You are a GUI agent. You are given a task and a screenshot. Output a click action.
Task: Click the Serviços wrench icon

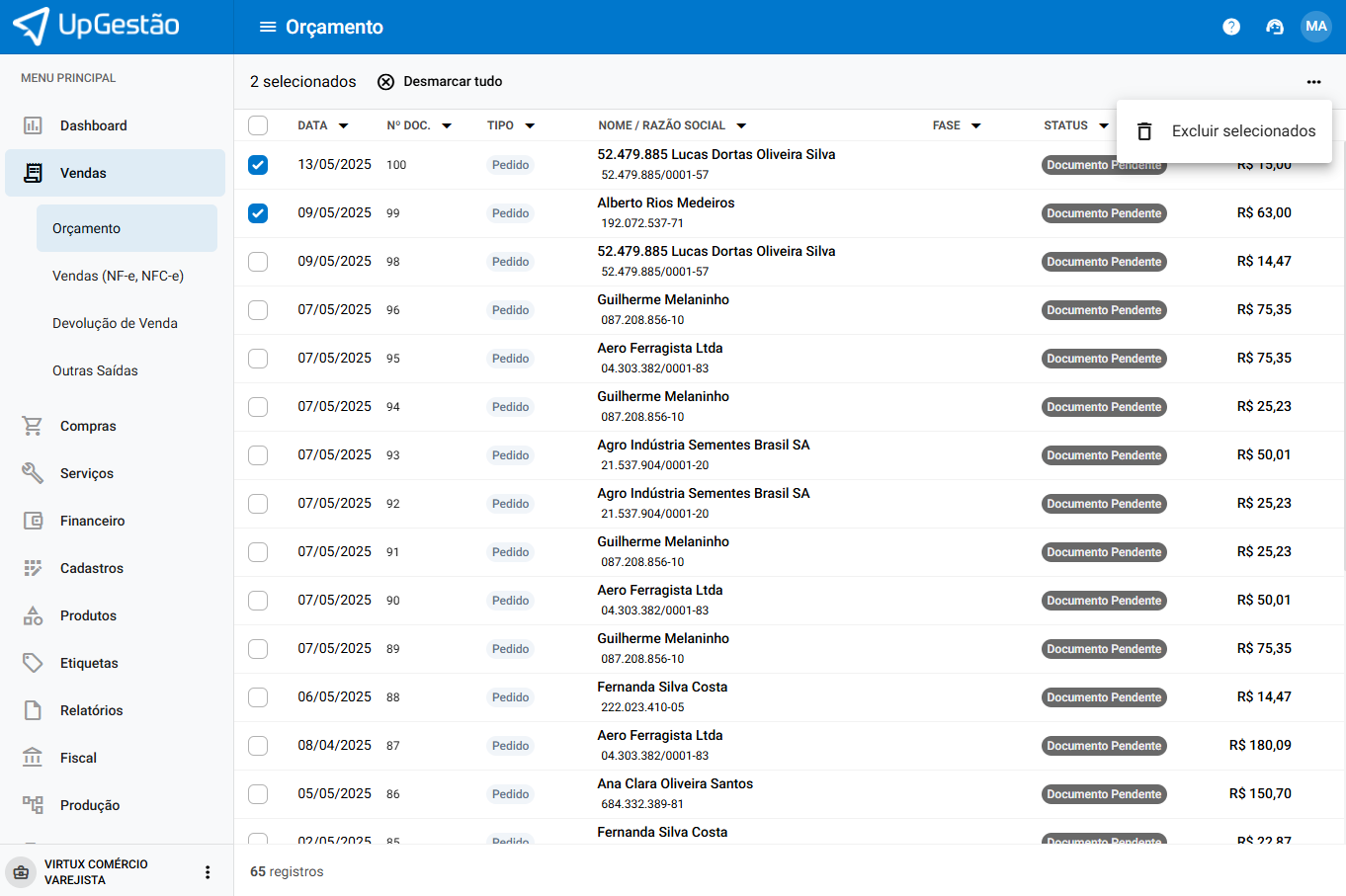(x=33, y=473)
